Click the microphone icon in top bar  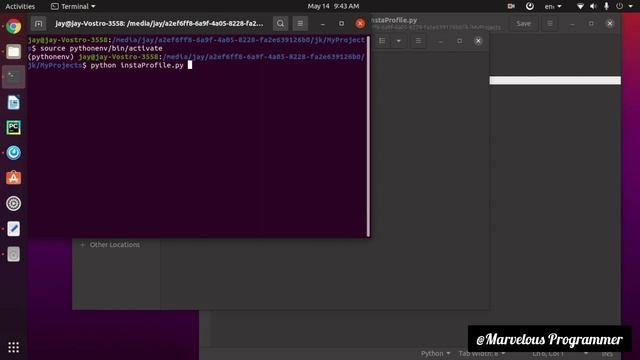(606, 6)
